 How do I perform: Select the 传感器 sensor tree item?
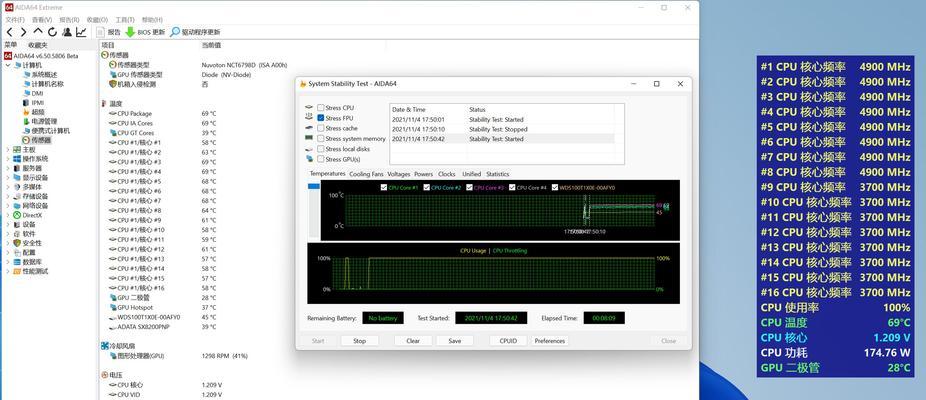click(x=37, y=140)
